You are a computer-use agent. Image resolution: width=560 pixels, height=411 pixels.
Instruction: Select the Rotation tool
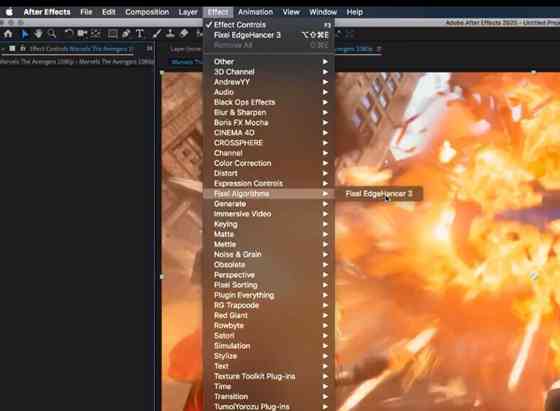point(68,34)
